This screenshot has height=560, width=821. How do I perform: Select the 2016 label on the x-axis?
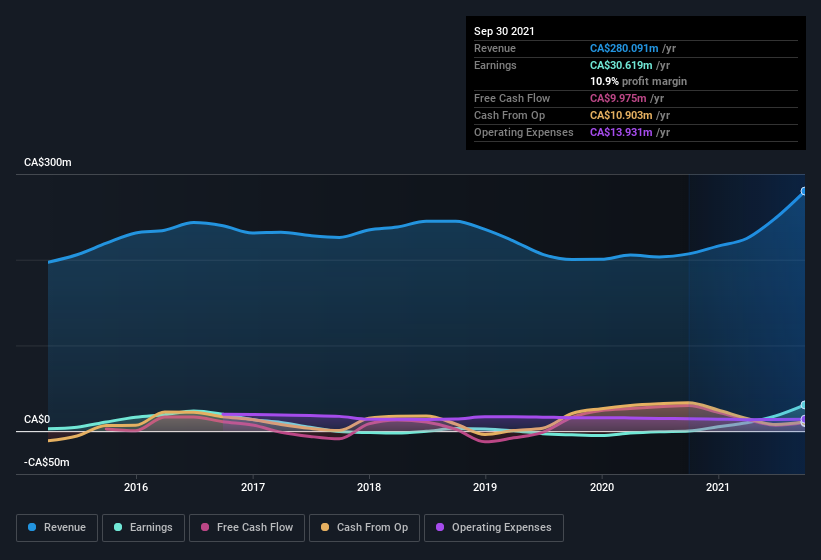(x=136, y=487)
